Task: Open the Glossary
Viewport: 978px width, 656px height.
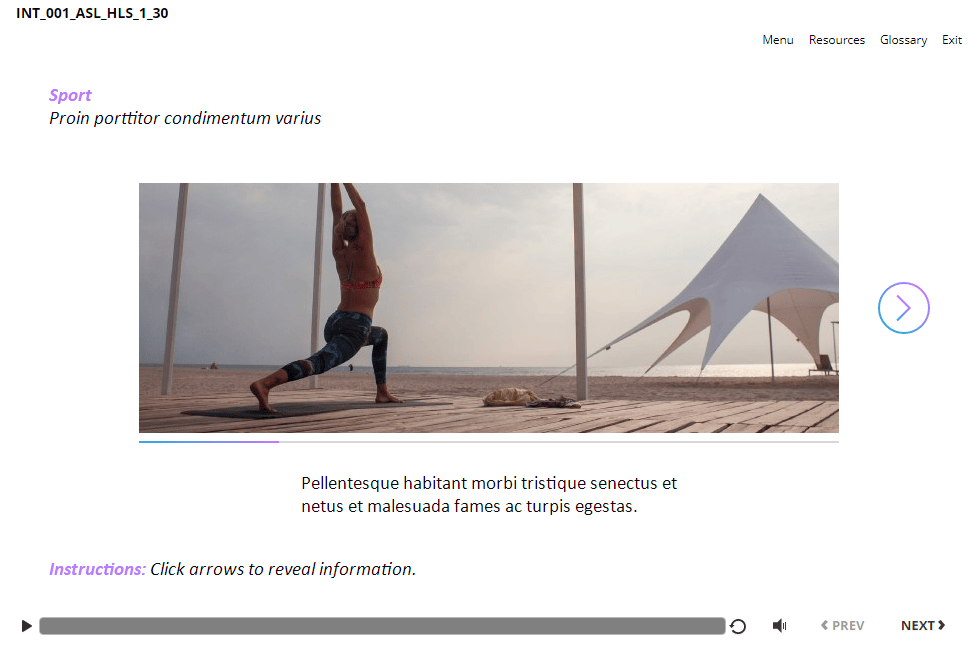Action: 904,41
